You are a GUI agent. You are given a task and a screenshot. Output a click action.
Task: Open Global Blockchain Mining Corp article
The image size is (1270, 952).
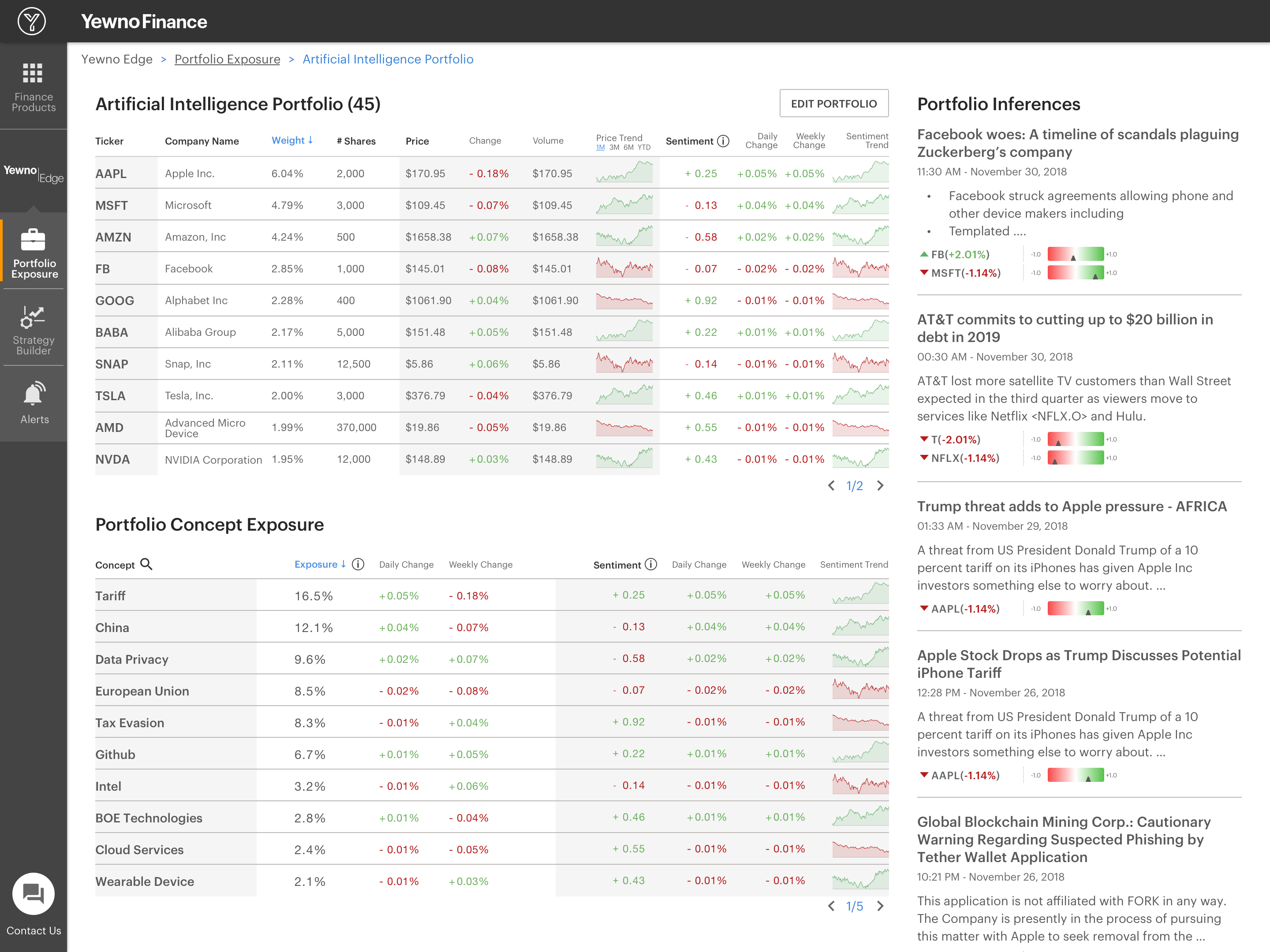tap(1064, 840)
